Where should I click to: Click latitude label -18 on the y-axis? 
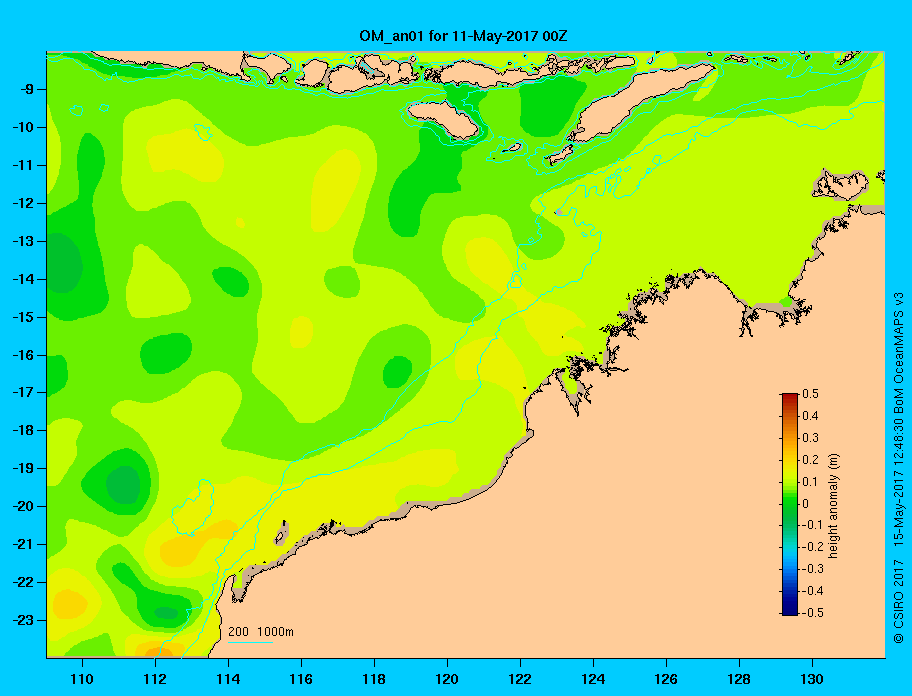click(x=22, y=431)
